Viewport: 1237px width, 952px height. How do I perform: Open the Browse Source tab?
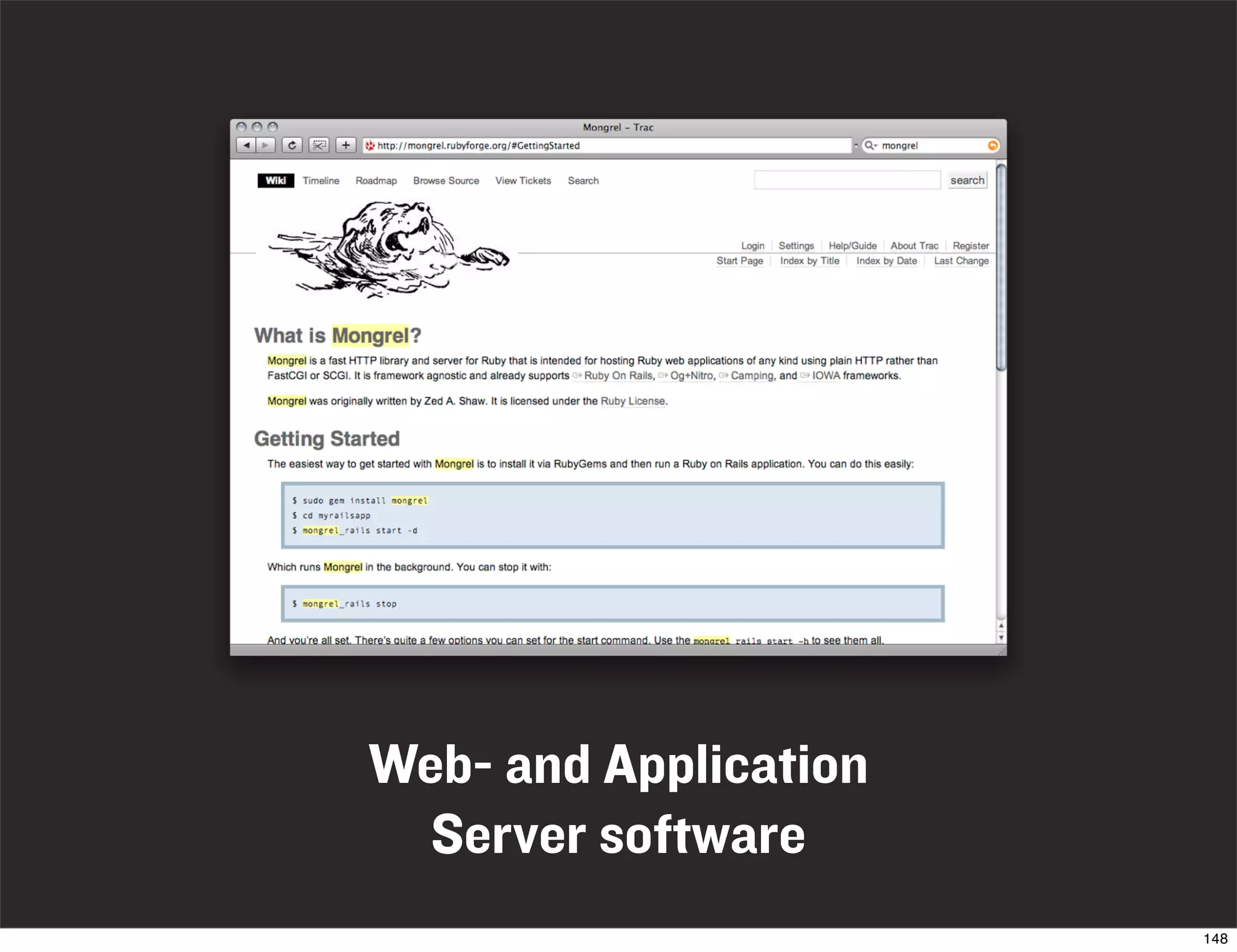point(446,181)
